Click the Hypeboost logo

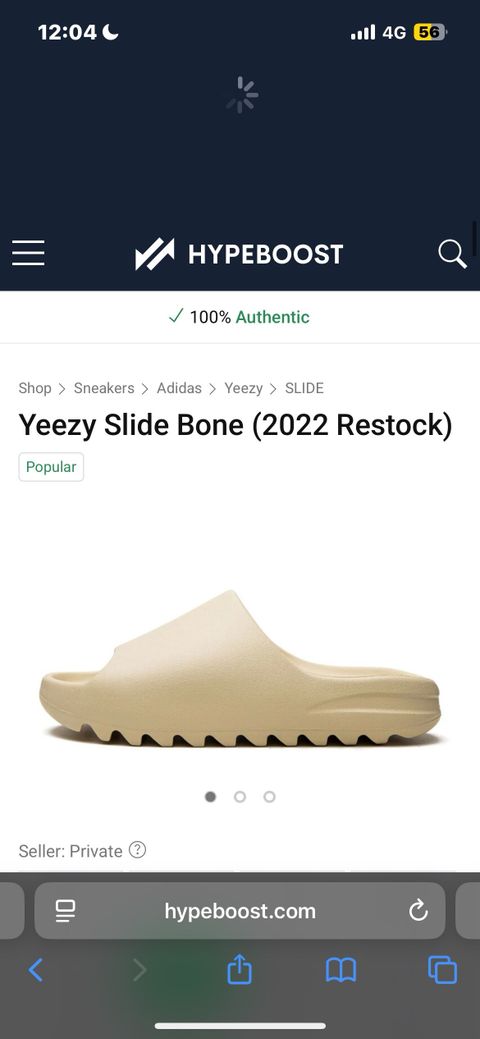239,254
